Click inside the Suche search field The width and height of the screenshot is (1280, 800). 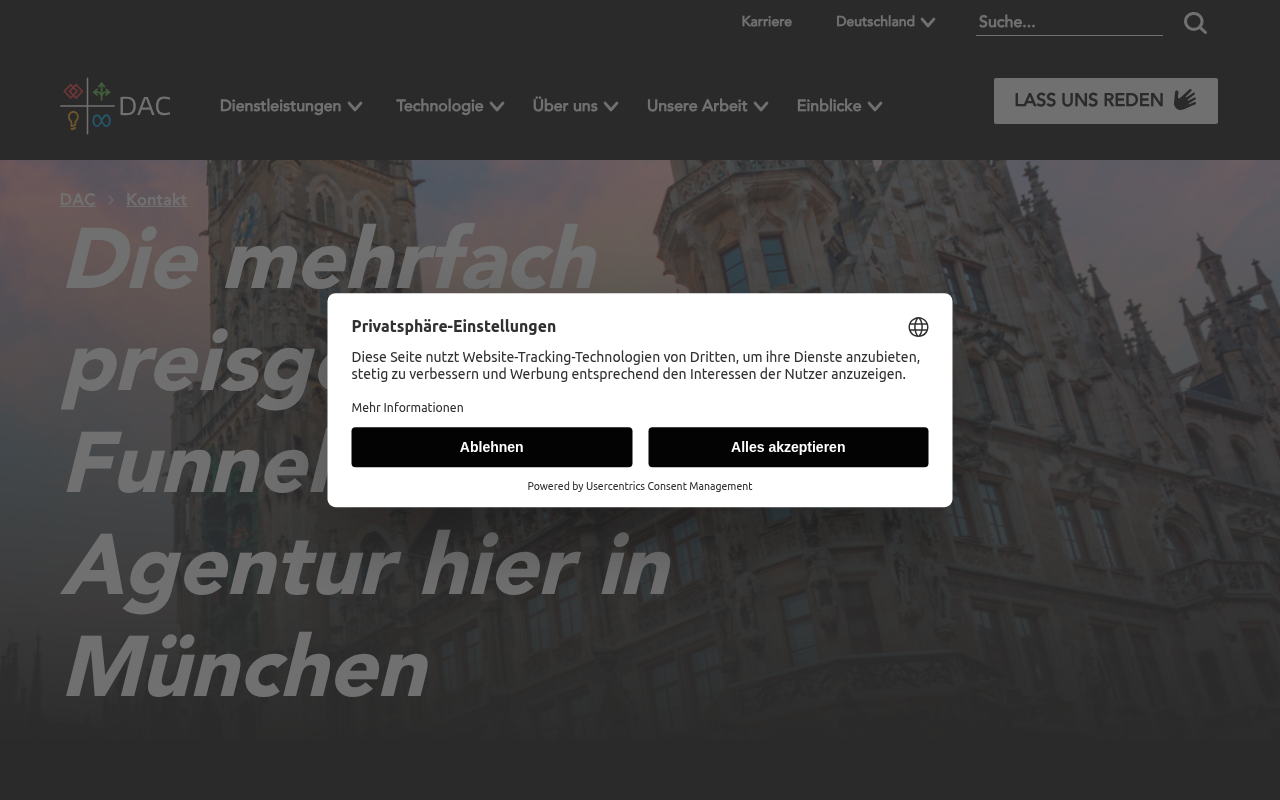(1069, 22)
